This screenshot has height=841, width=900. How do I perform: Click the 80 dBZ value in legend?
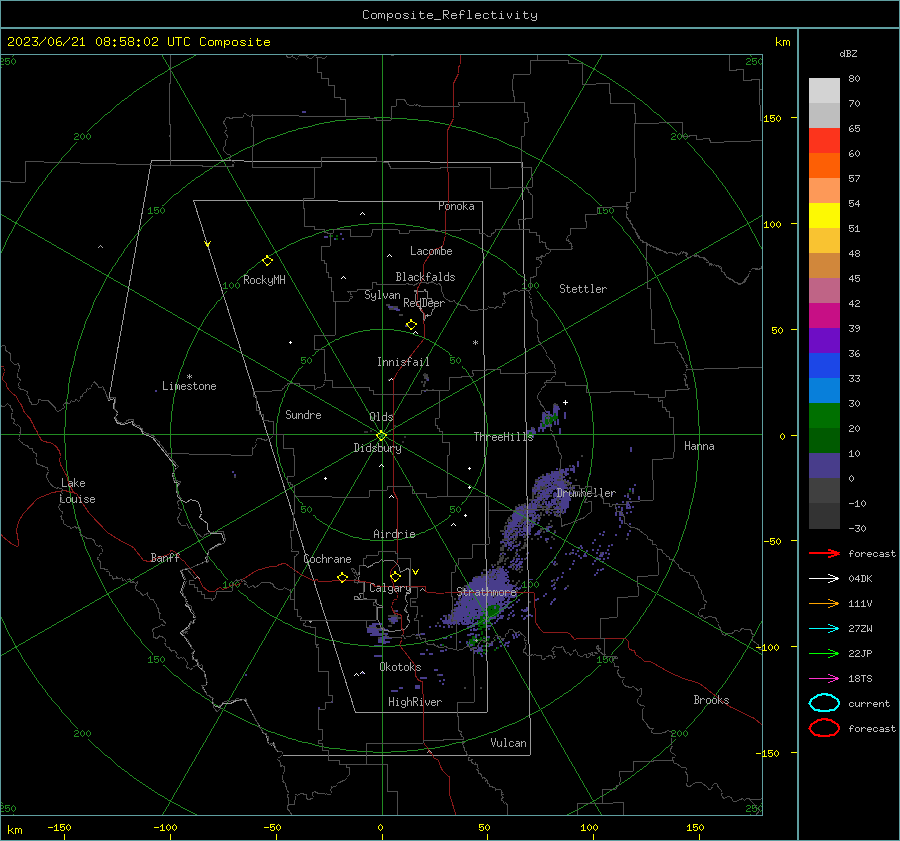click(854, 79)
